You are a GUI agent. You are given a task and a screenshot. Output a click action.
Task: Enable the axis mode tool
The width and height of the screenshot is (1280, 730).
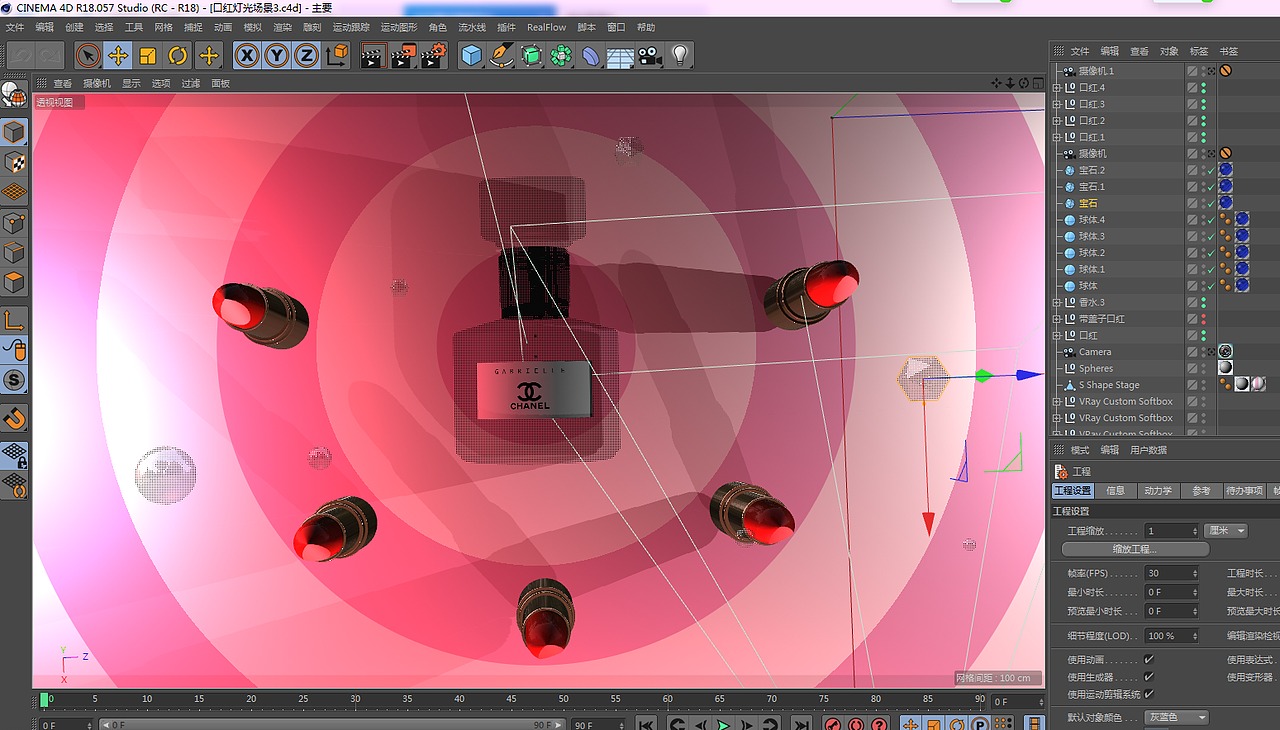pyautogui.click(x=14, y=320)
